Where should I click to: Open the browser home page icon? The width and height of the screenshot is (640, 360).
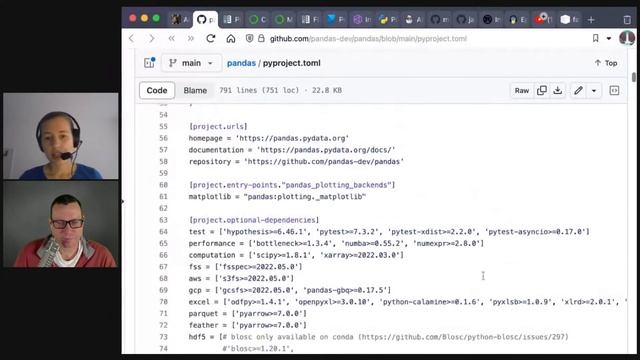(231, 38)
